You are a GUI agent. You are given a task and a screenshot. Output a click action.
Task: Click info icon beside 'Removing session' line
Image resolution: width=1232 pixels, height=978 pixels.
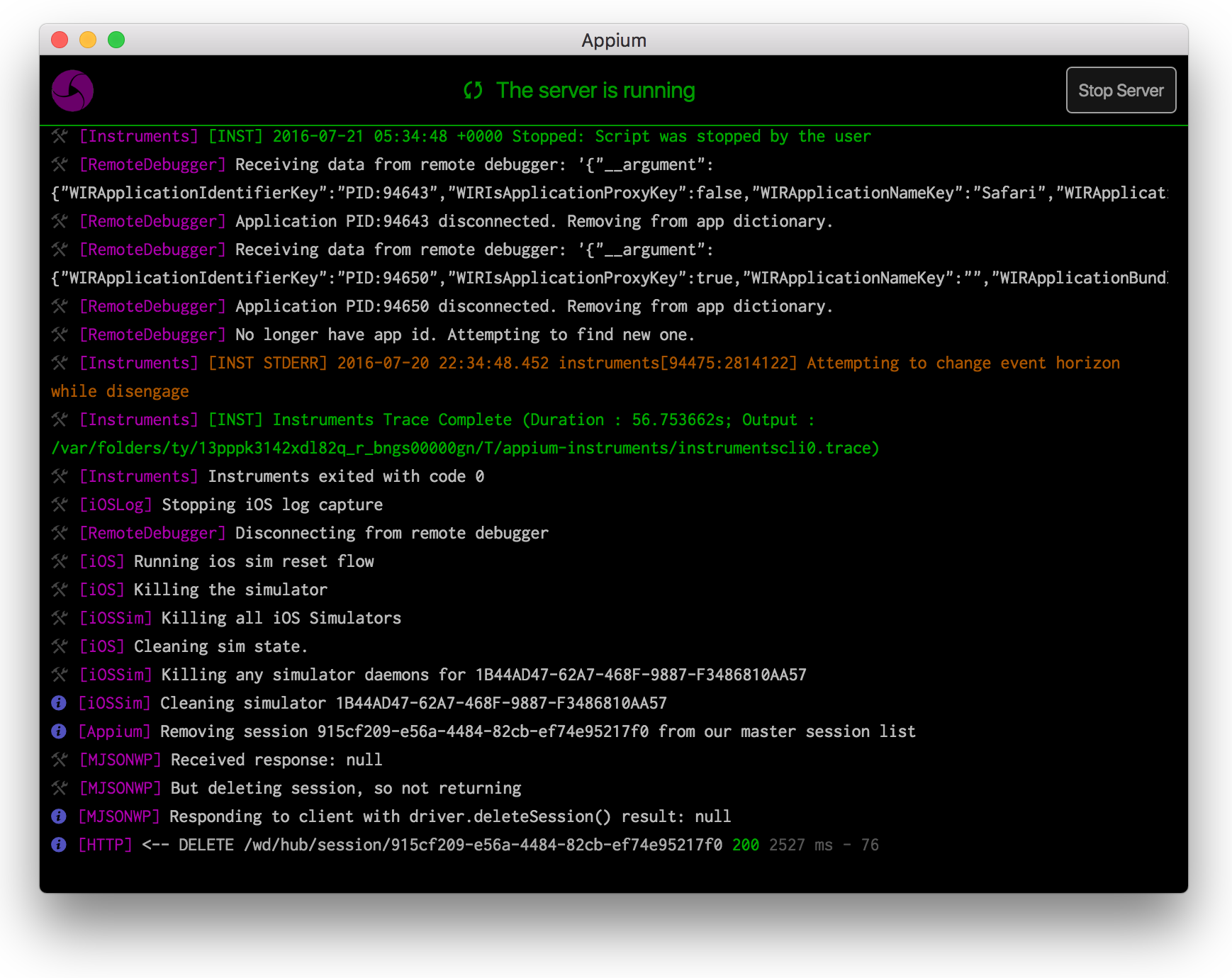(59, 731)
